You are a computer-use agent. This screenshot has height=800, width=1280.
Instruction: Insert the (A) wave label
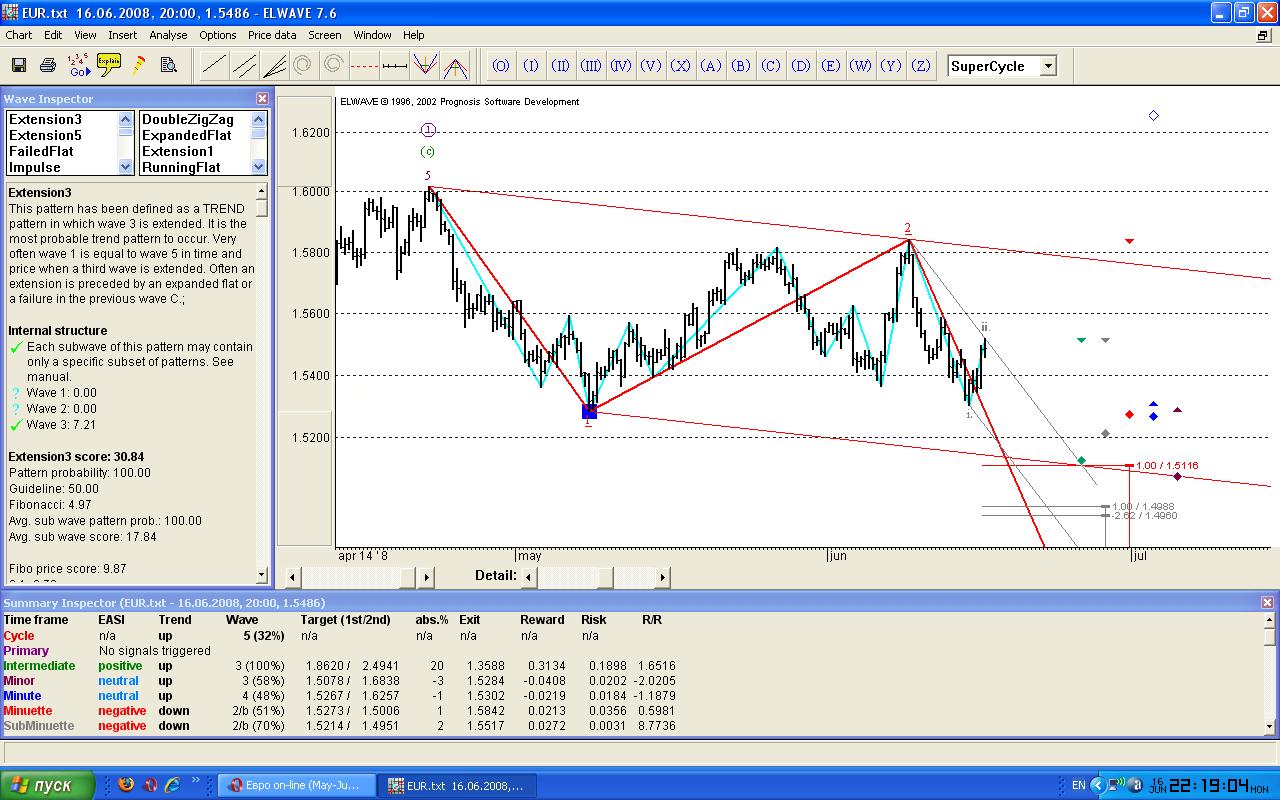click(x=711, y=67)
